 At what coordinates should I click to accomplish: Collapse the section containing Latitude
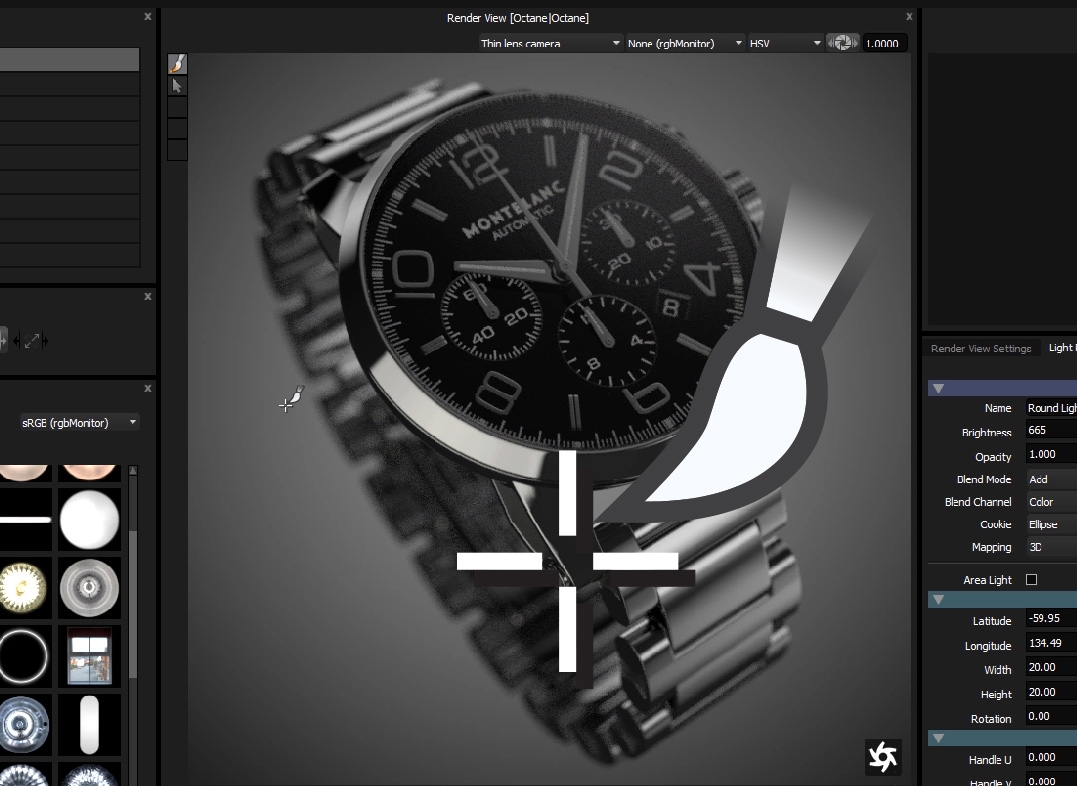(x=938, y=600)
